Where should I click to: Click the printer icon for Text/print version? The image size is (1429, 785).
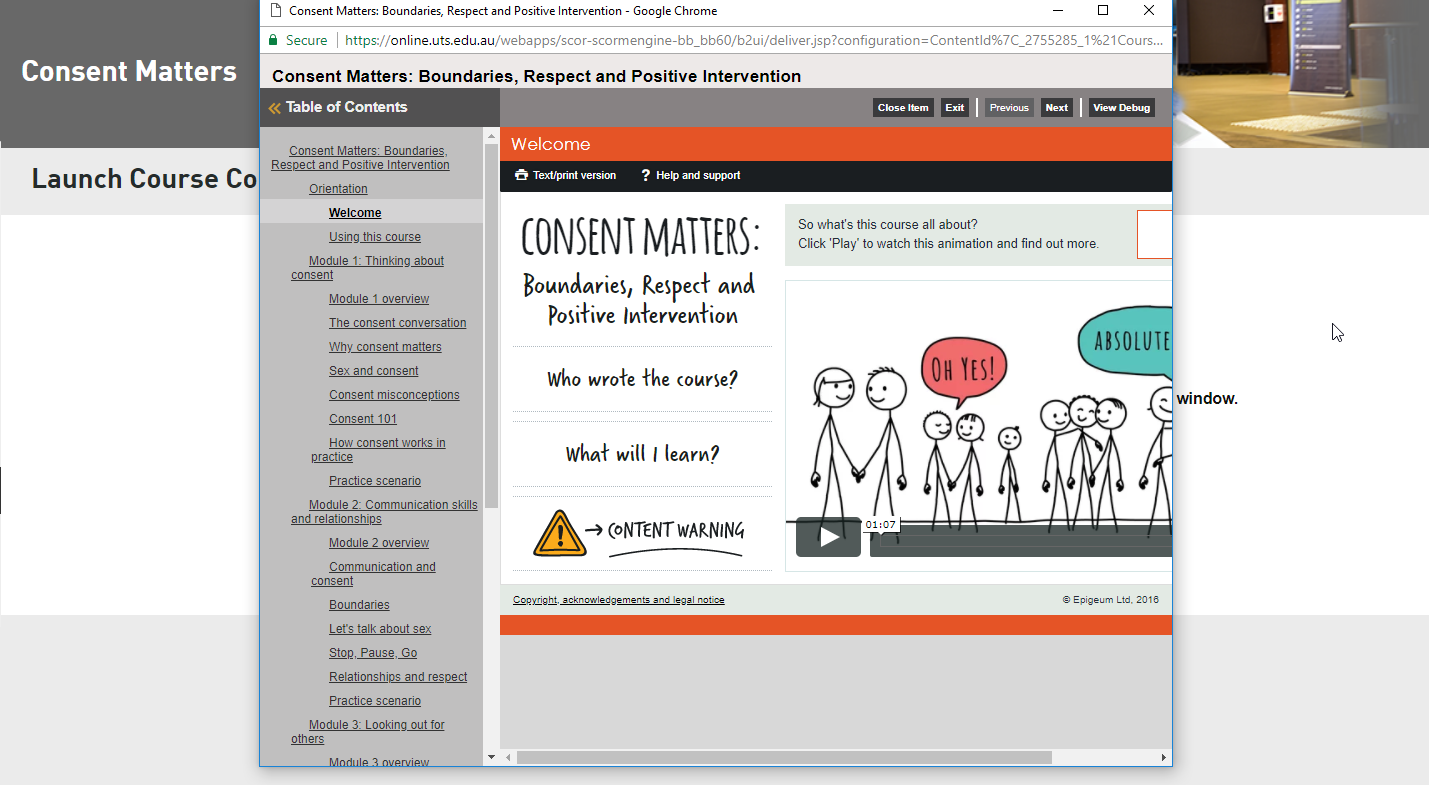point(521,175)
